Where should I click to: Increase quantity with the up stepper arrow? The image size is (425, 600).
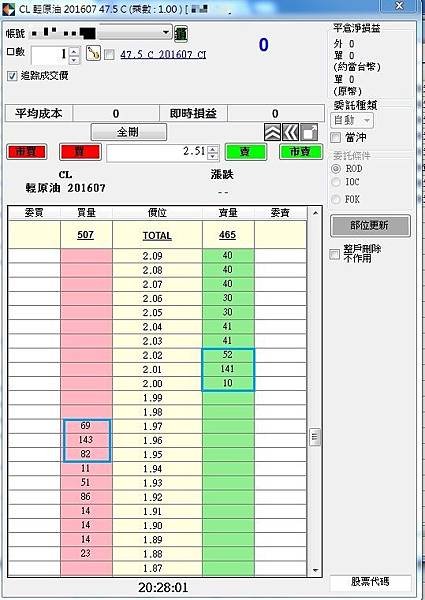point(75,51)
